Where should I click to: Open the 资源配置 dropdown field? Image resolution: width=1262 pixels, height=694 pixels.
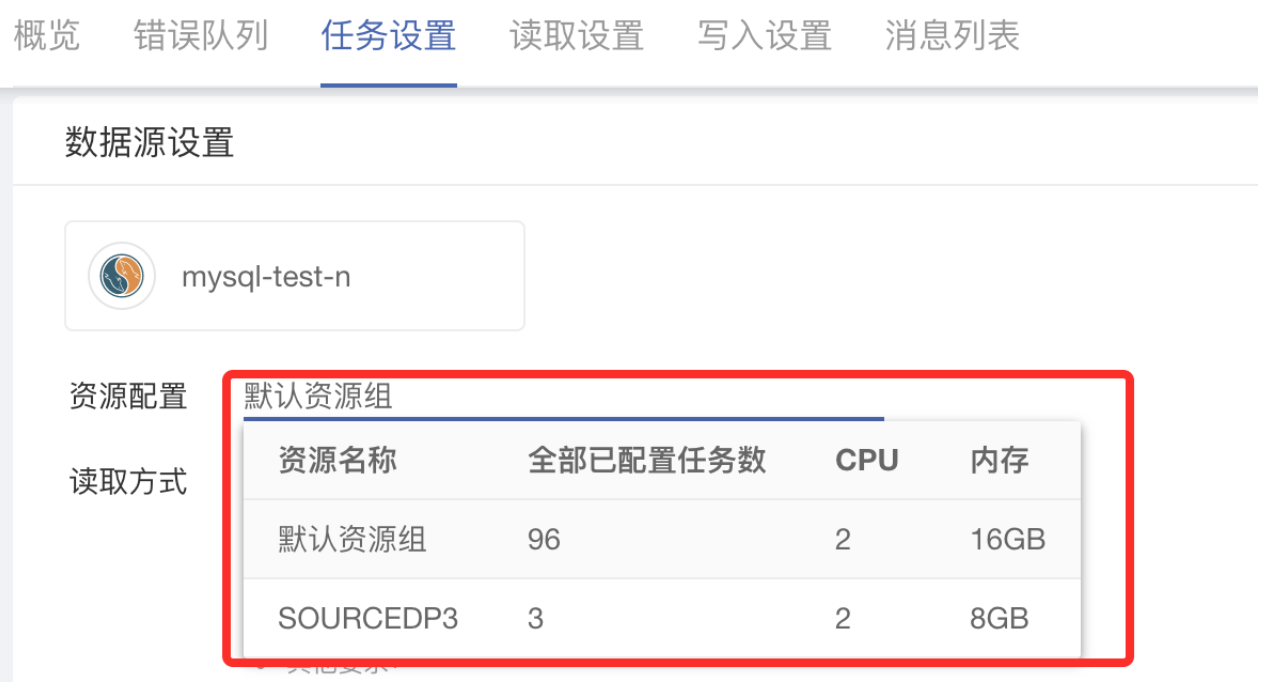coord(562,398)
